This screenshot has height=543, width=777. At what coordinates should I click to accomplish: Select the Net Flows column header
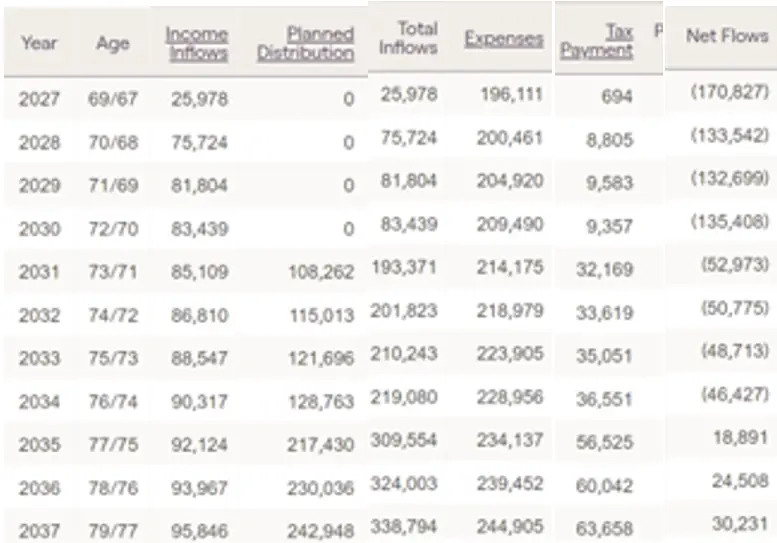coord(727,36)
